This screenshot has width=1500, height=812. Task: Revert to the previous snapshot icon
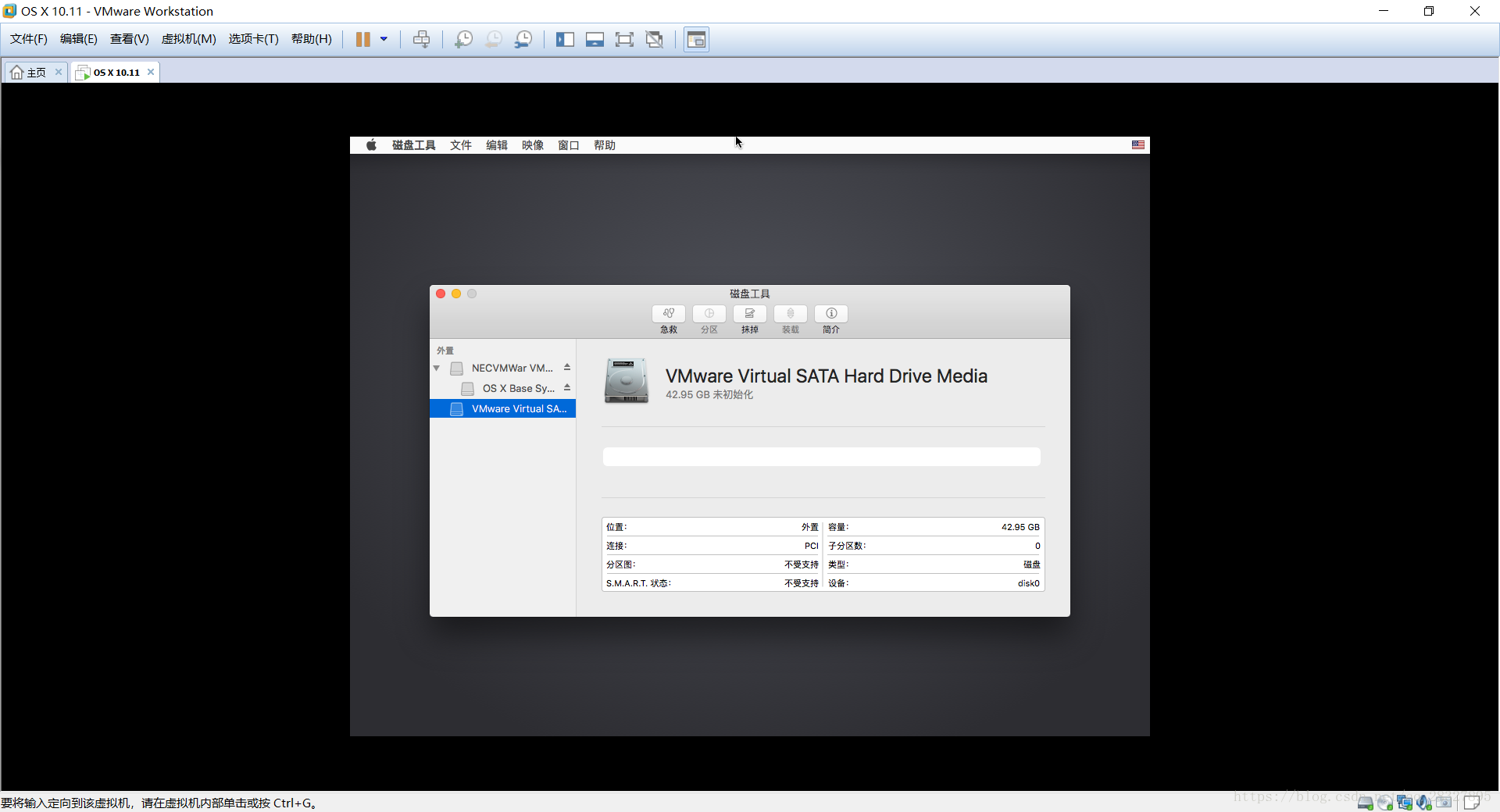[x=493, y=39]
